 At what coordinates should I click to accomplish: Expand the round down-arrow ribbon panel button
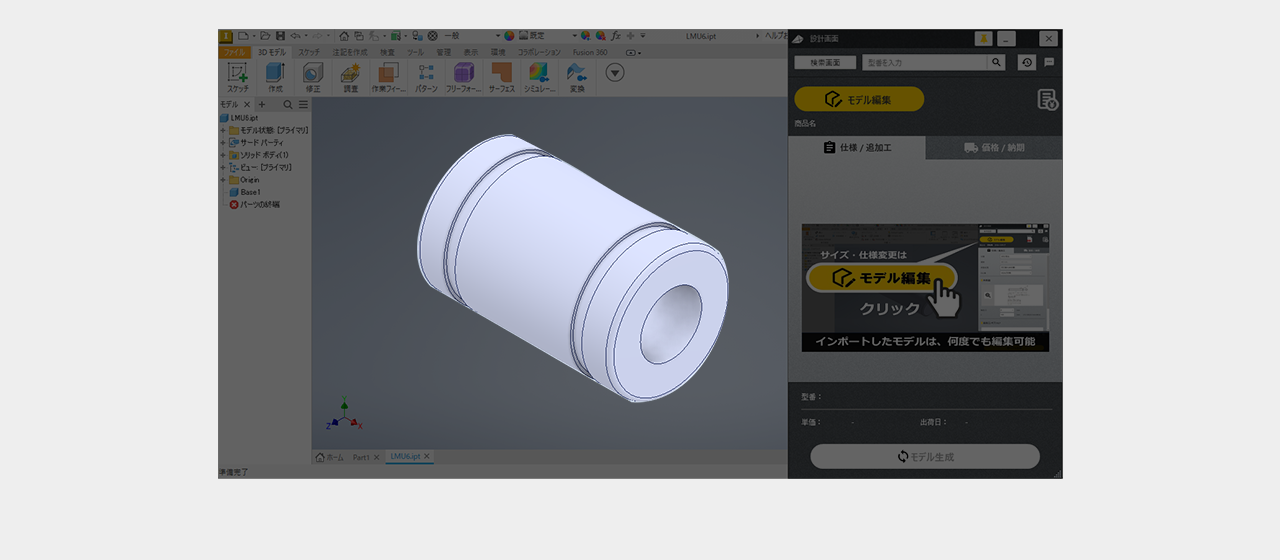tap(615, 72)
